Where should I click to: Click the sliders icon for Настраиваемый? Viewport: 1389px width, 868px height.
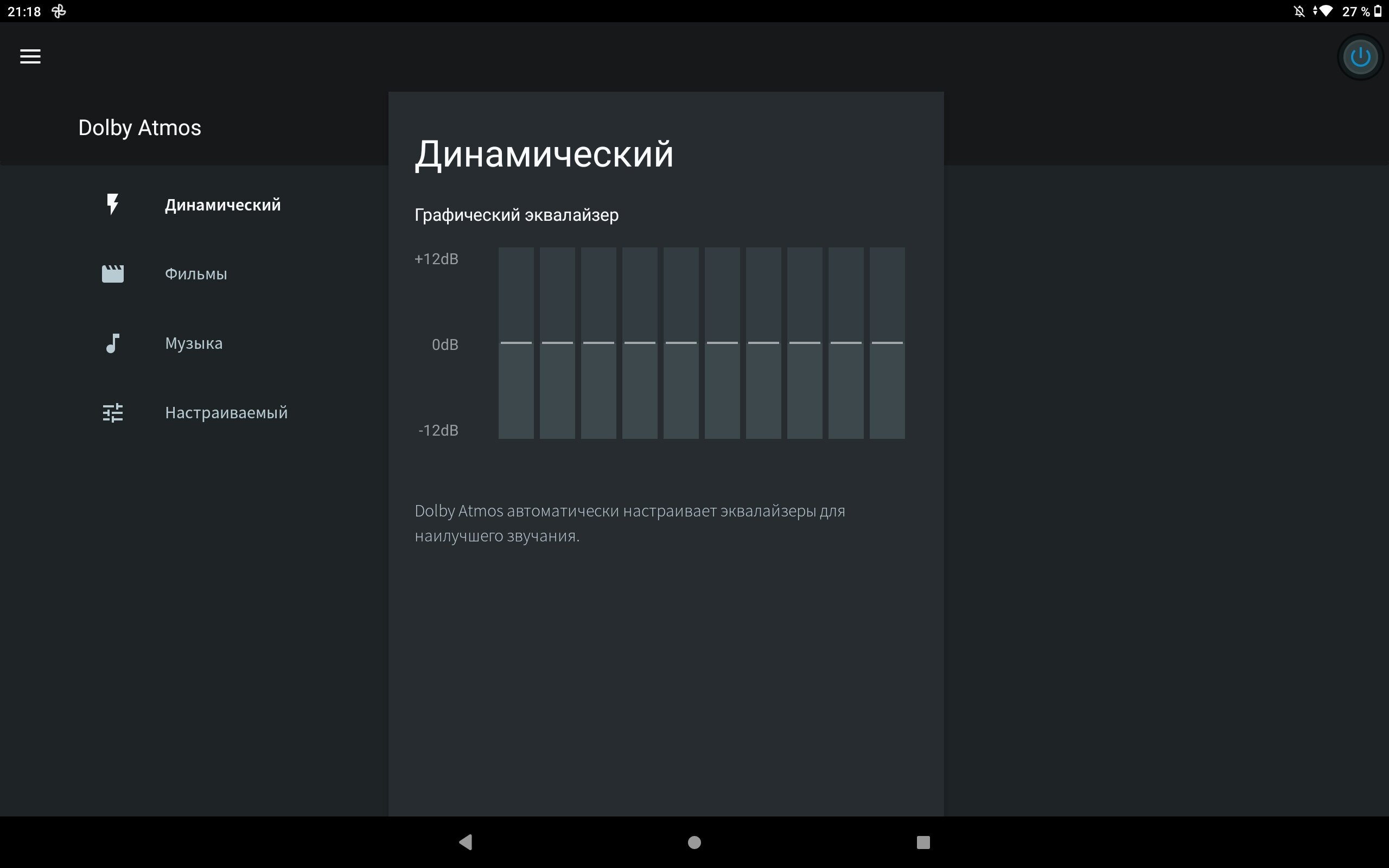click(x=112, y=413)
